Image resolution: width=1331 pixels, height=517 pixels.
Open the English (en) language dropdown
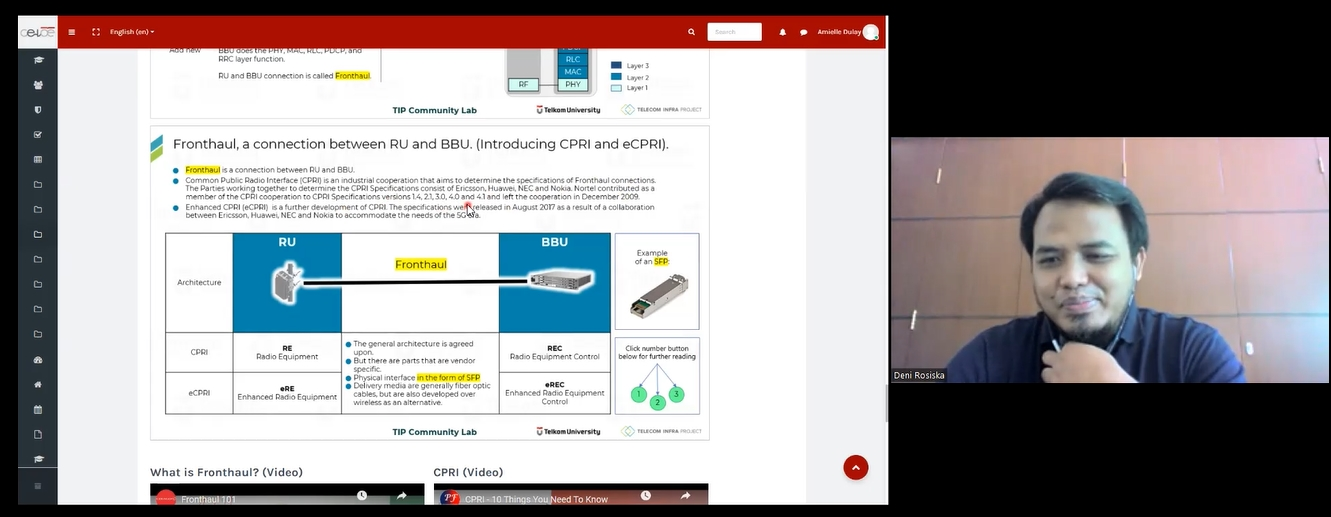pyautogui.click(x=132, y=32)
